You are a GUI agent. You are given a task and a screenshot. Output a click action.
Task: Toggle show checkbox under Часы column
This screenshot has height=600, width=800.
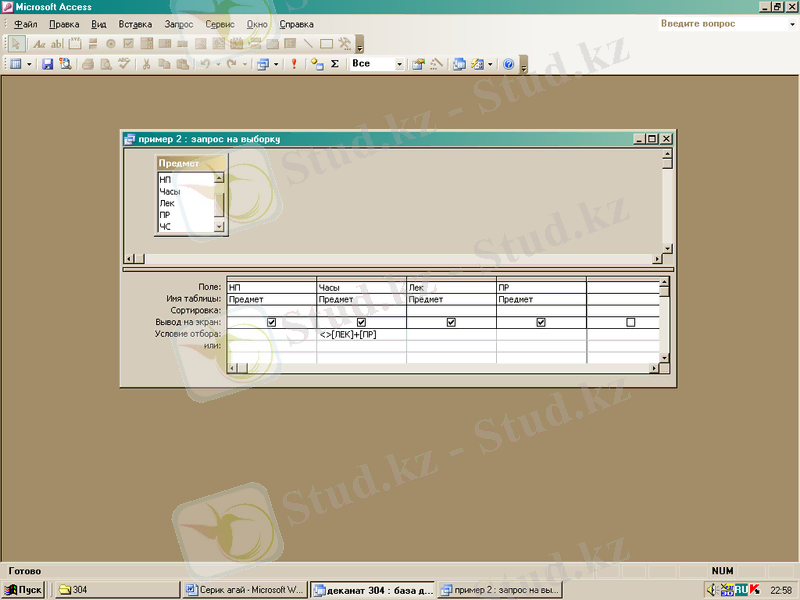tap(361, 322)
